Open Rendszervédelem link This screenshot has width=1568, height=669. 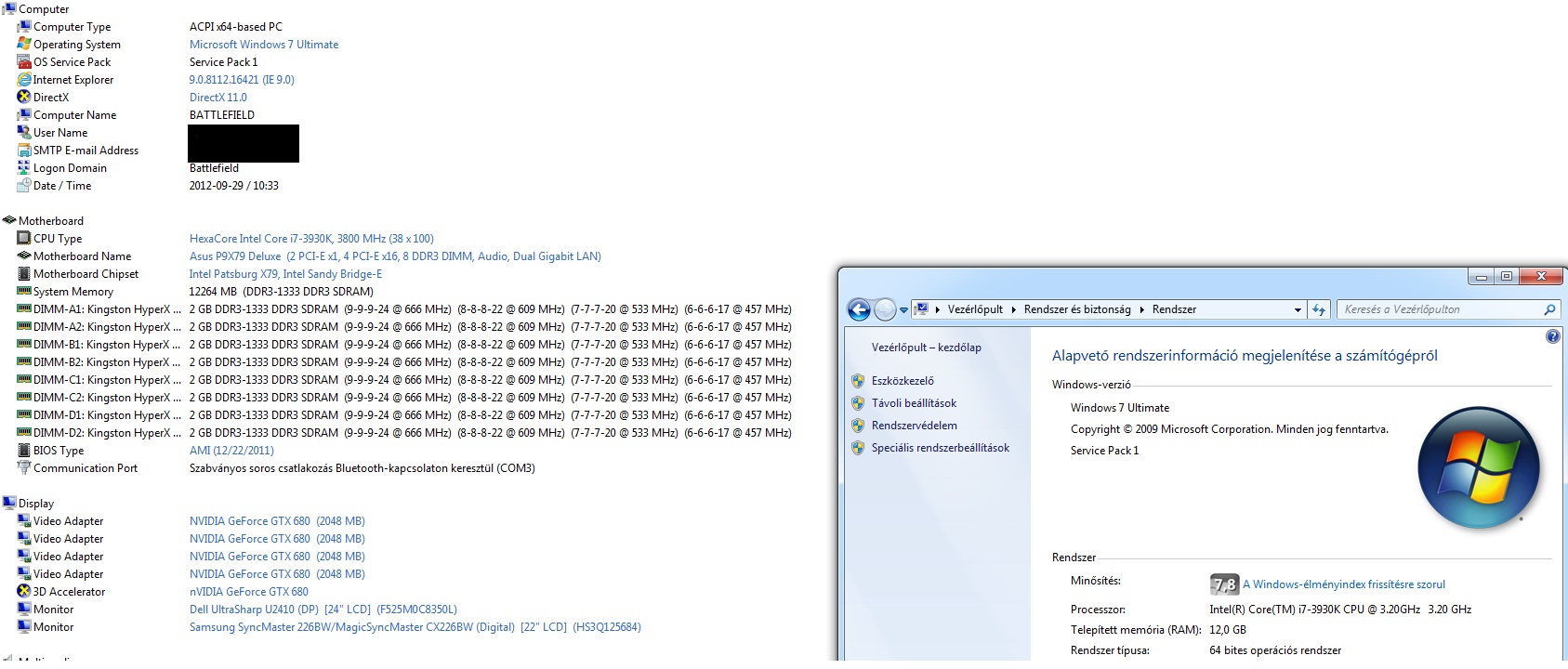point(915,426)
